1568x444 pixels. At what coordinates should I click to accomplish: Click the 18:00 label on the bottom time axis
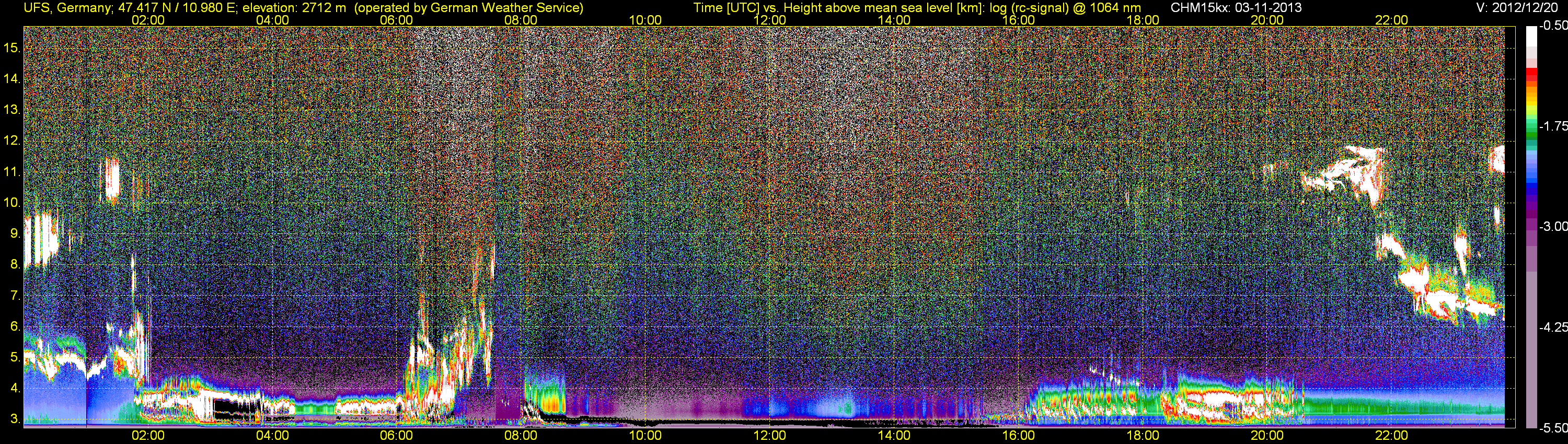[x=1143, y=436]
